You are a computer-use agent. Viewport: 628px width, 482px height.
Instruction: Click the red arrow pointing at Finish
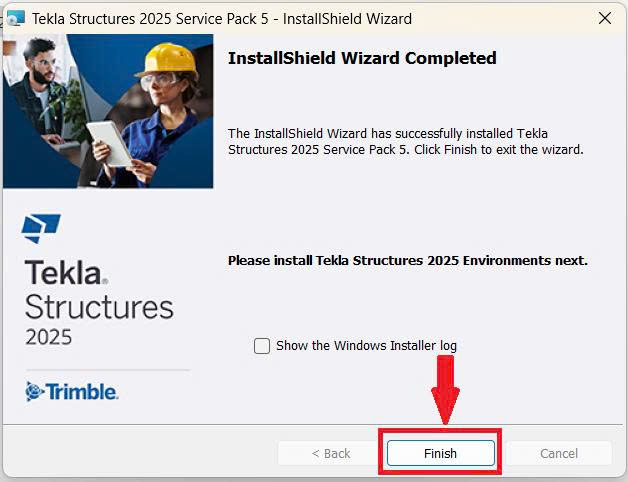point(445,388)
